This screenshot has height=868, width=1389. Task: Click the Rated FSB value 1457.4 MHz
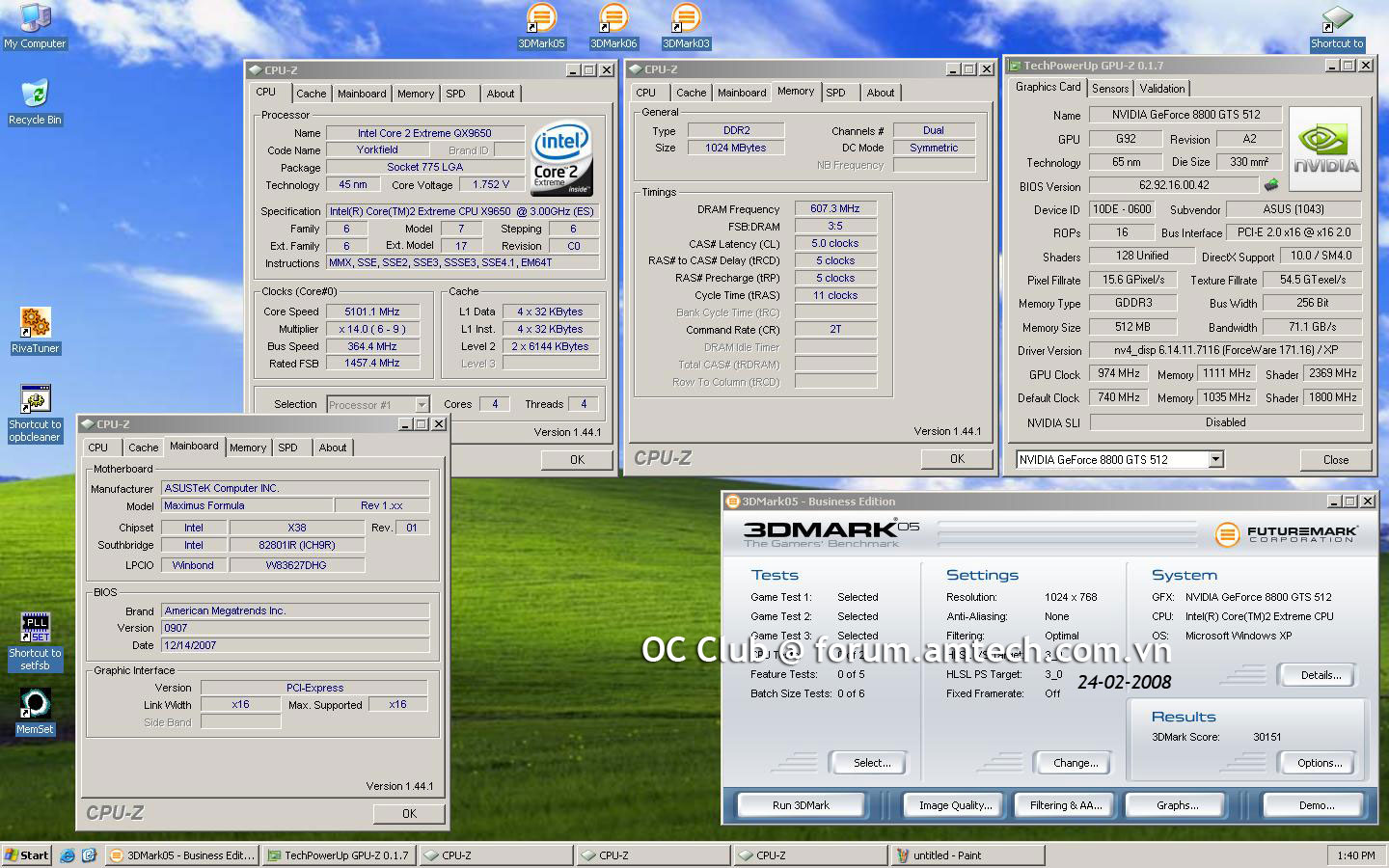[372, 363]
